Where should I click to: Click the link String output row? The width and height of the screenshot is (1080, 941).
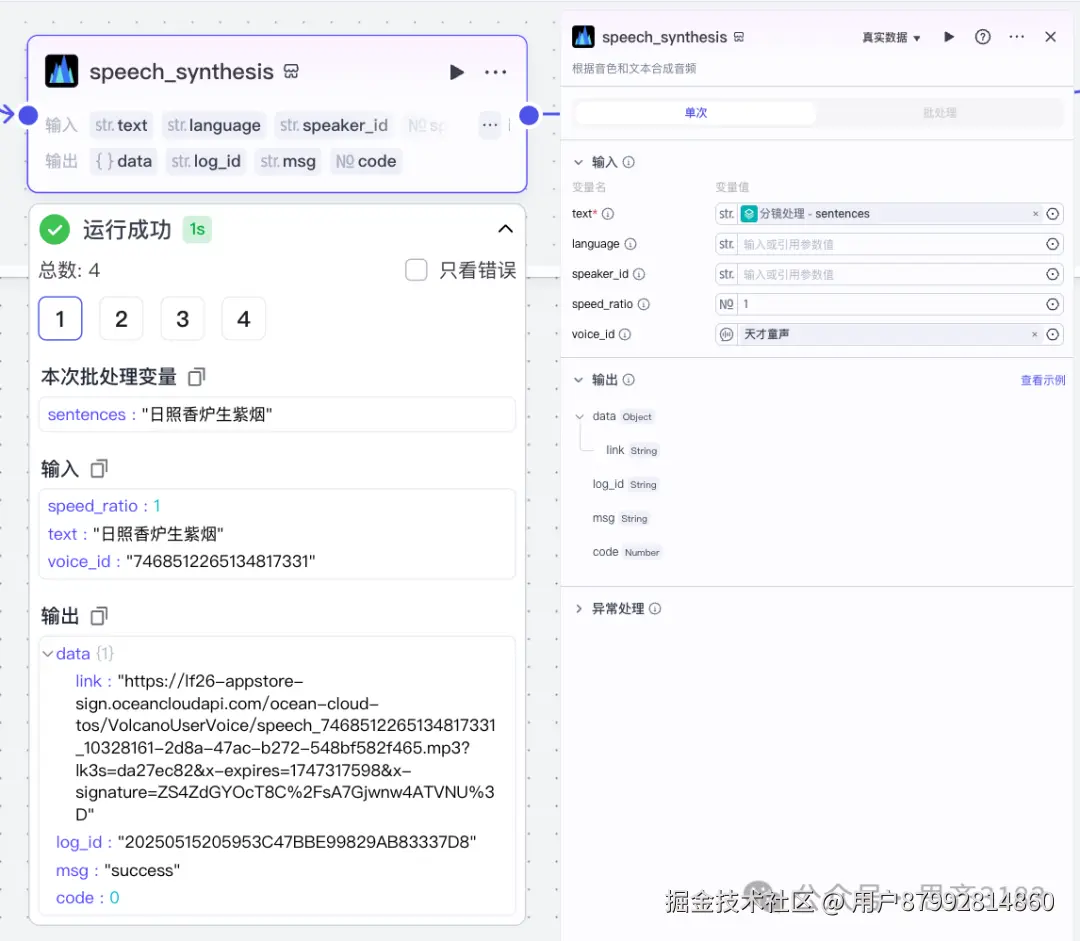(x=632, y=450)
